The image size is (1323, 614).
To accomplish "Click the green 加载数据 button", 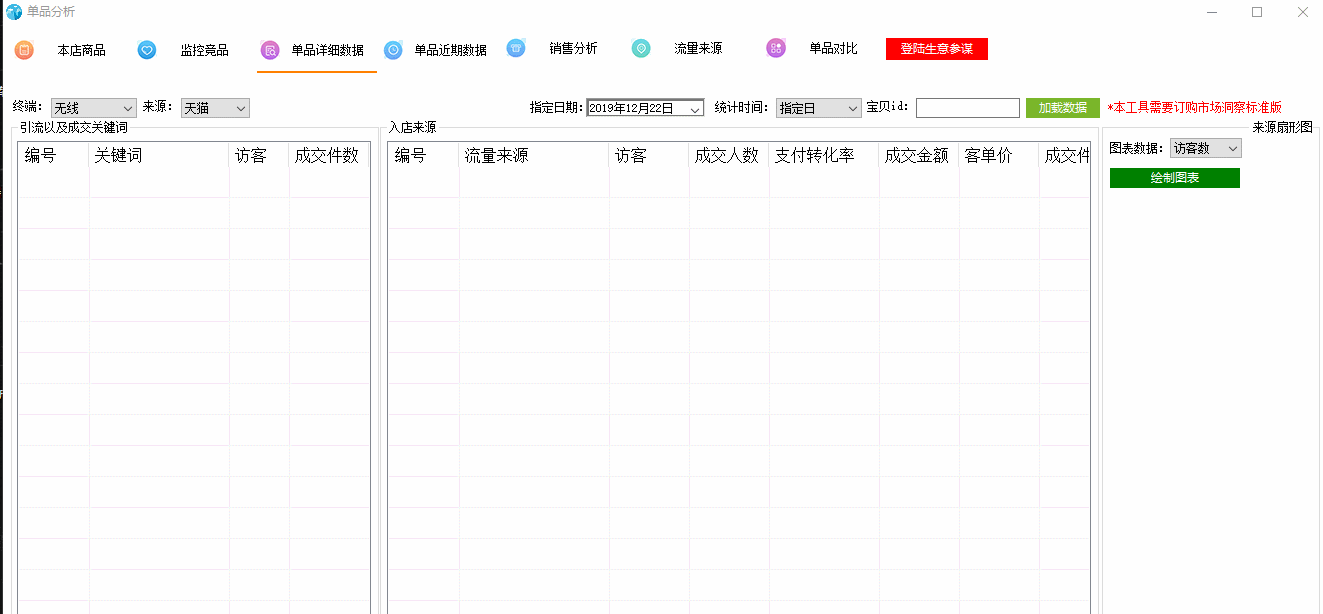I will tap(1062, 108).
